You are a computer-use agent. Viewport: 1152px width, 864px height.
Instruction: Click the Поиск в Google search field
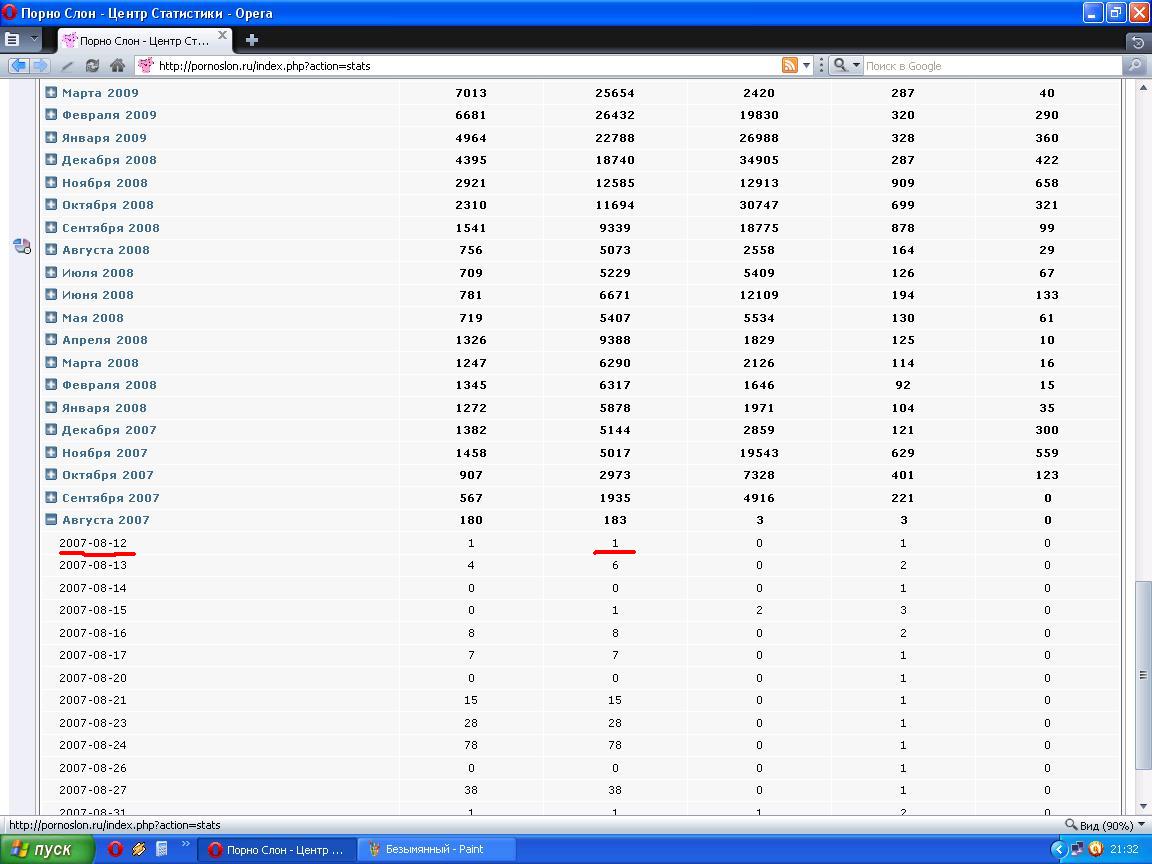993,65
